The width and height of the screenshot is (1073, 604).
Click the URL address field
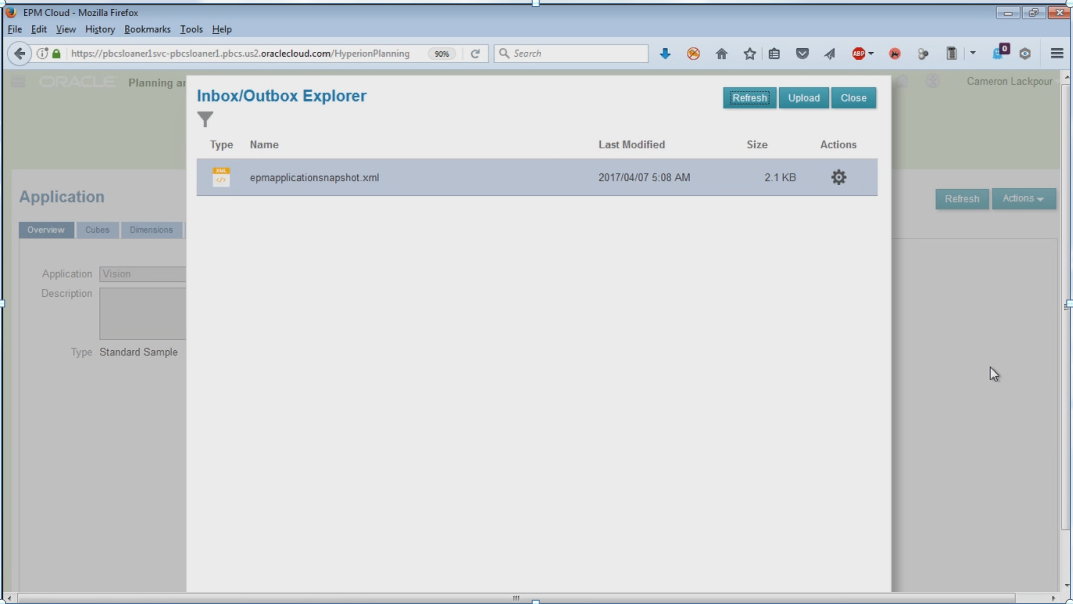click(x=240, y=53)
